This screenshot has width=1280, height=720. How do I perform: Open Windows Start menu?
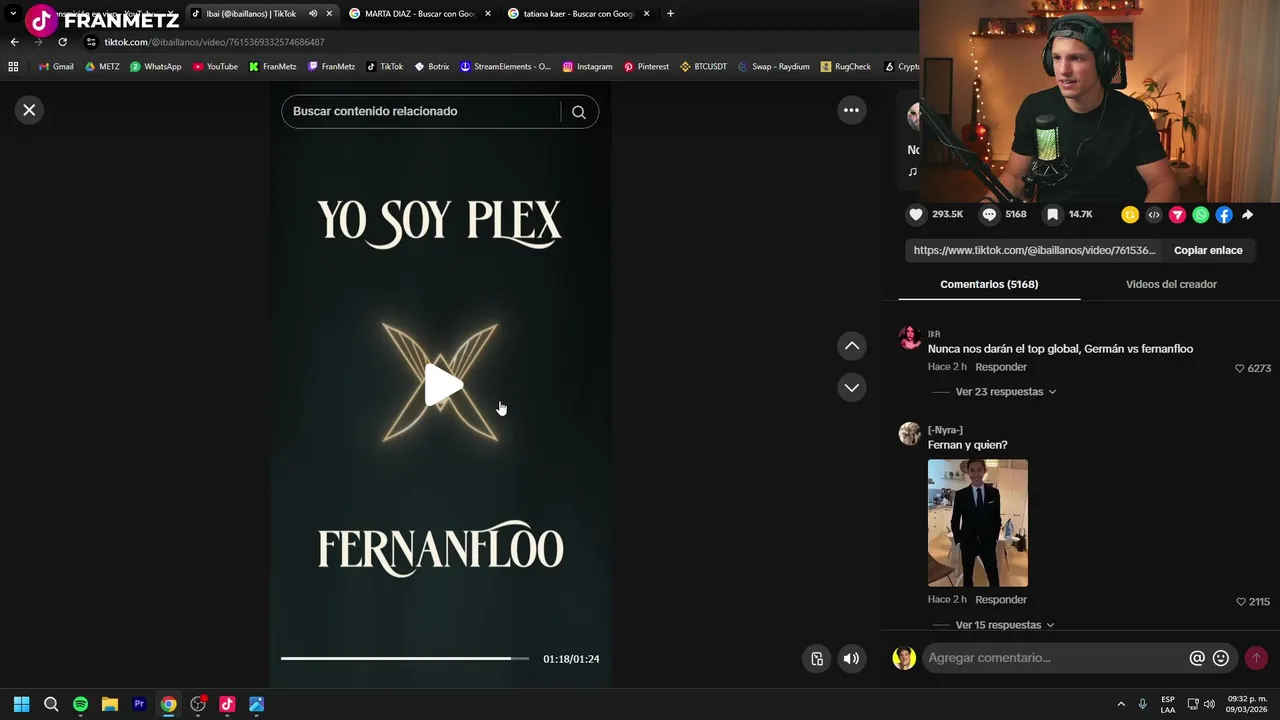pos(22,704)
